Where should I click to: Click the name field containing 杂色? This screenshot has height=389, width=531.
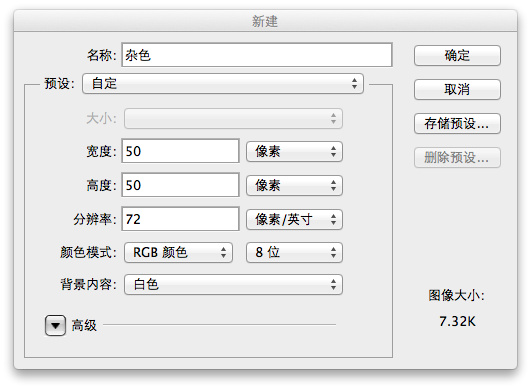pyautogui.click(x=257, y=55)
